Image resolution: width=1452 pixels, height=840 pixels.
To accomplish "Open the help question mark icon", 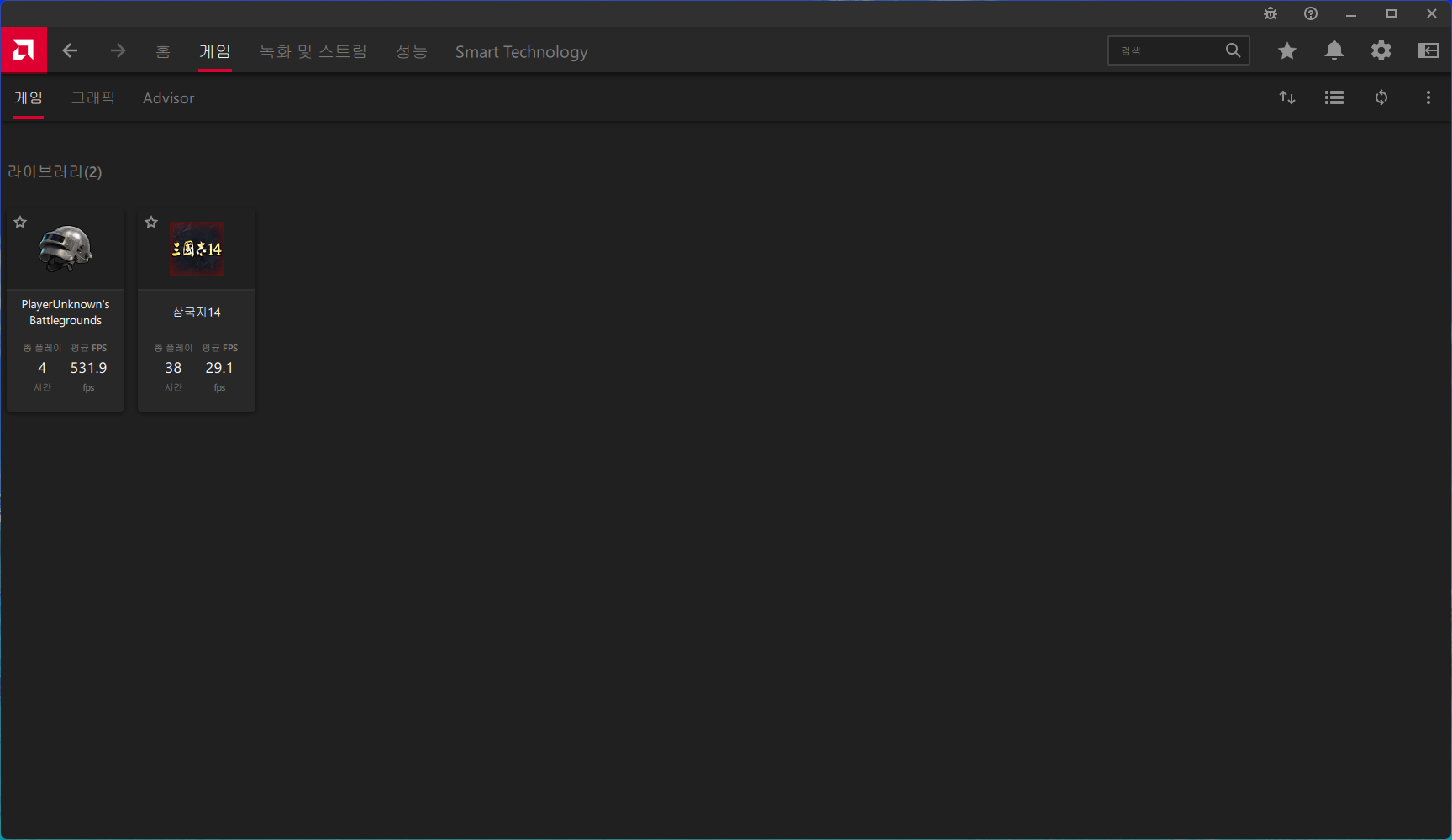I will click(1311, 13).
